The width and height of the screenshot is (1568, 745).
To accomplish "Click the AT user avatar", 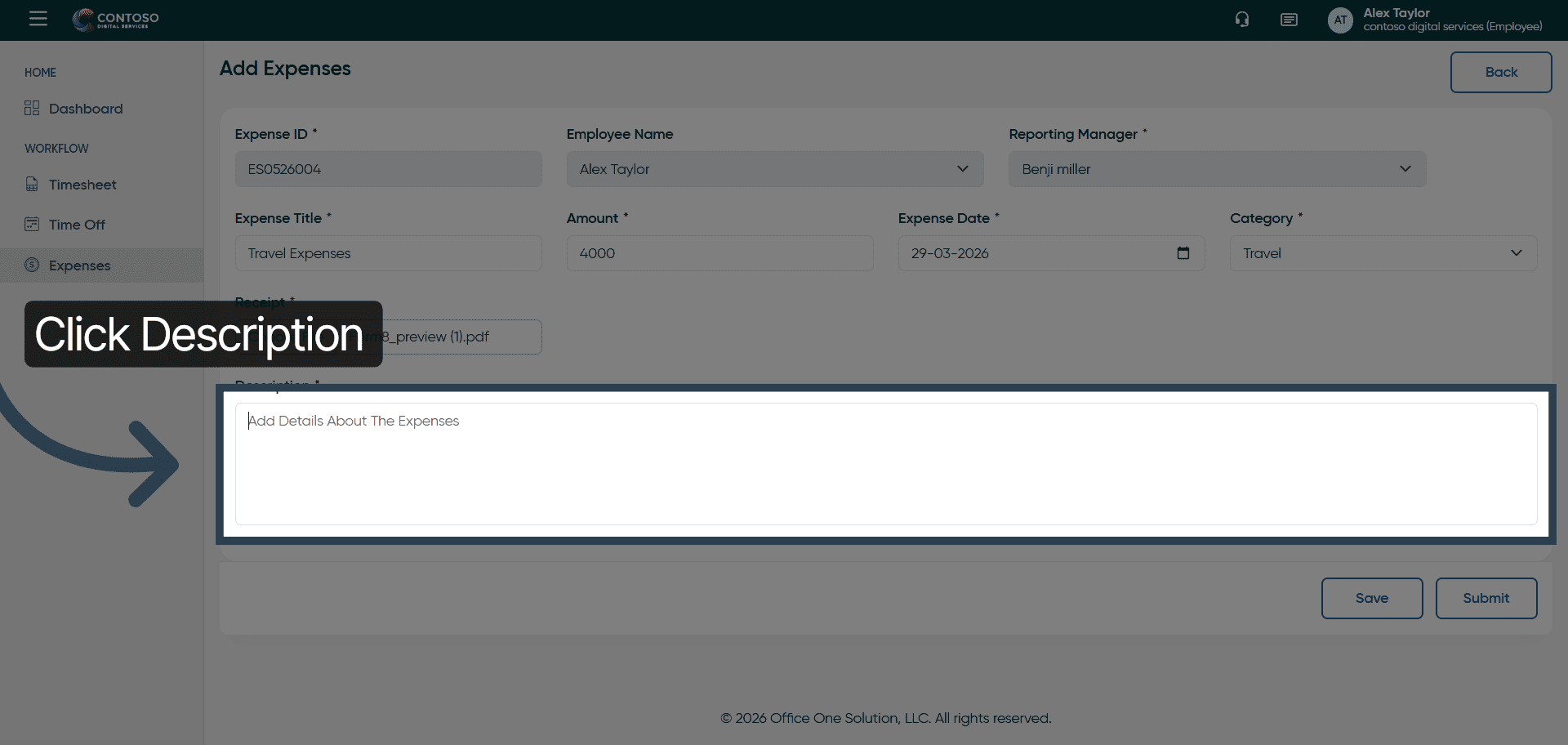I will pyautogui.click(x=1340, y=20).
